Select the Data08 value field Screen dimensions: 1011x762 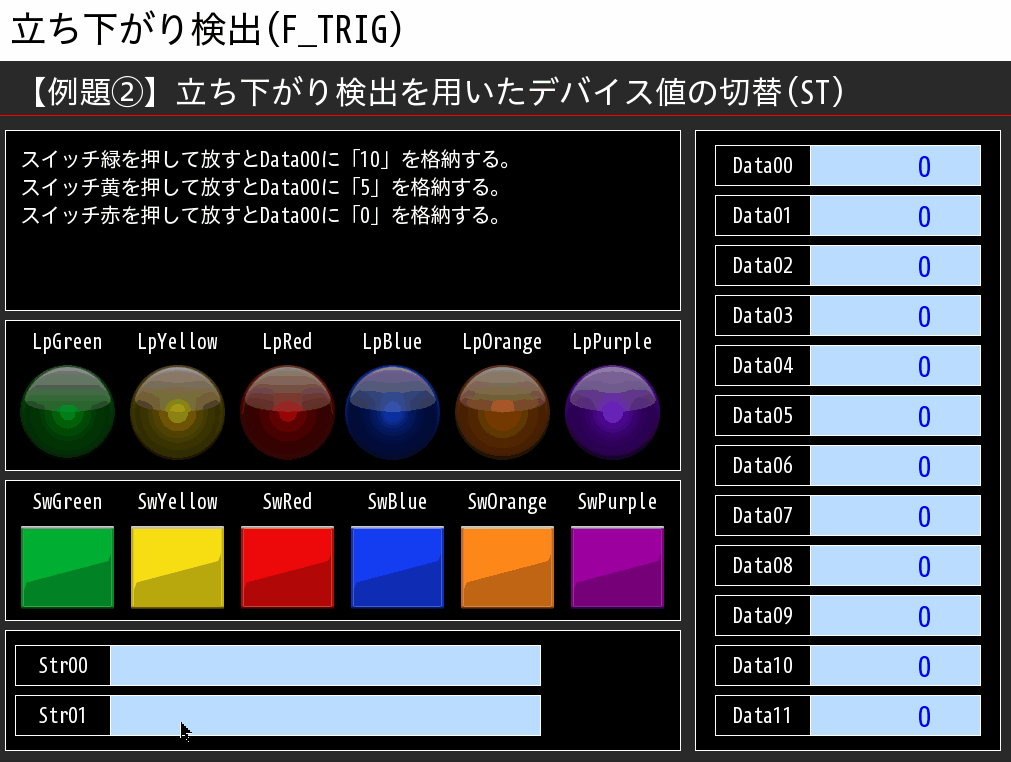point(895,565)
